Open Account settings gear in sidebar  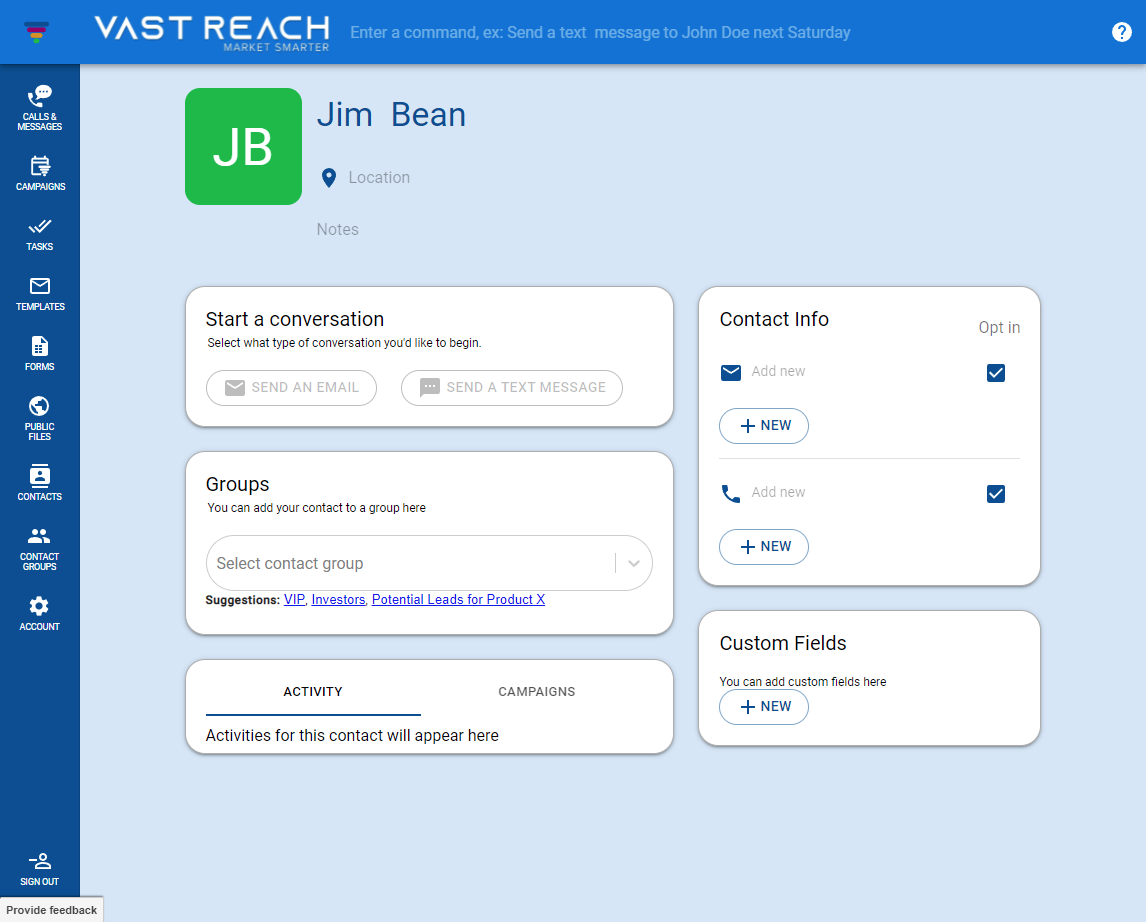point(39,613)
